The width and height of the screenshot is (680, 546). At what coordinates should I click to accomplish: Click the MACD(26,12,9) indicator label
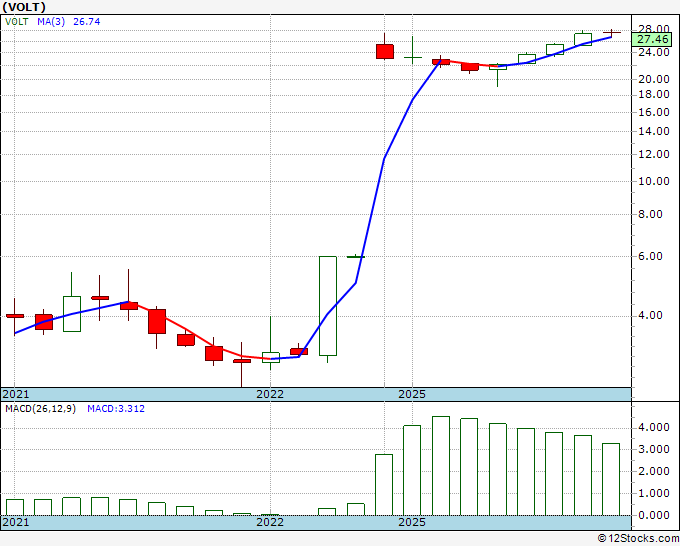coord(40,409)
